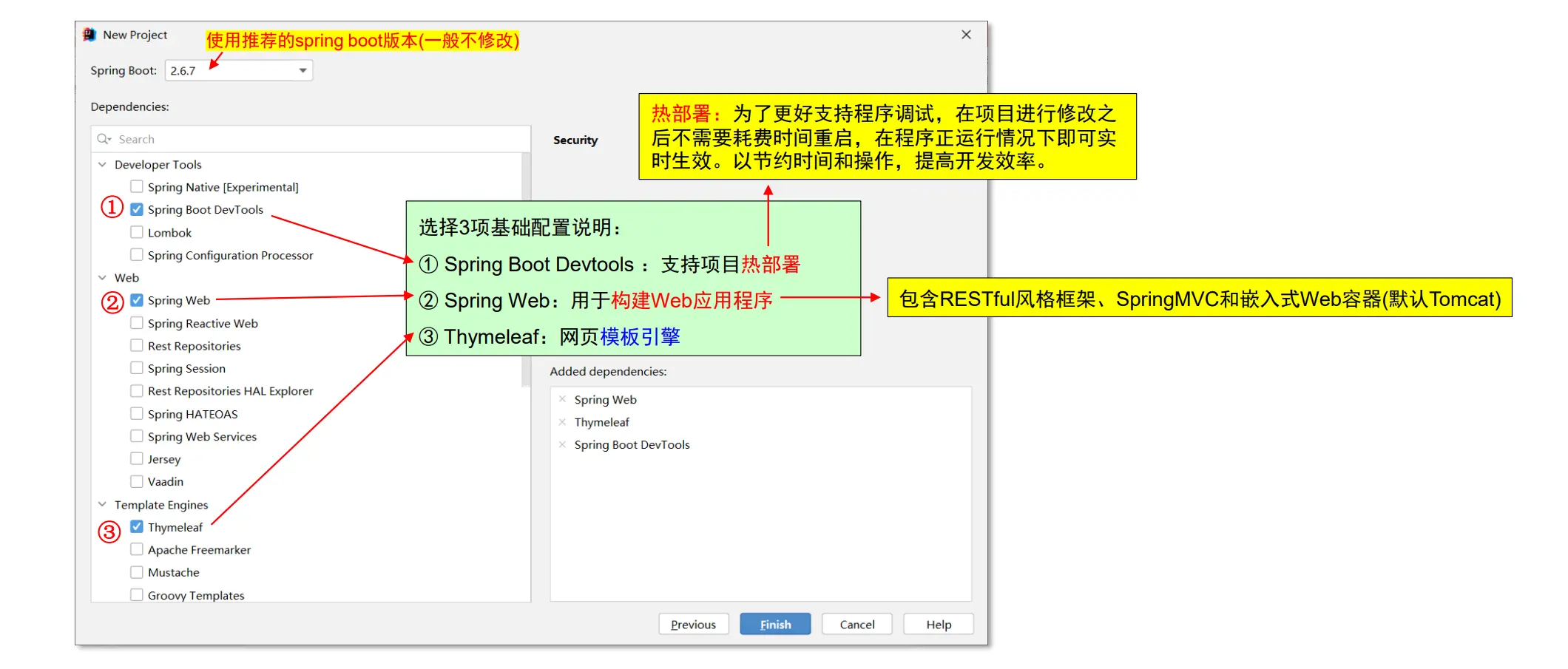Collapse the Template Engines category
Viewport: 1568px width, 669px height.
click(x=102, y=504)
